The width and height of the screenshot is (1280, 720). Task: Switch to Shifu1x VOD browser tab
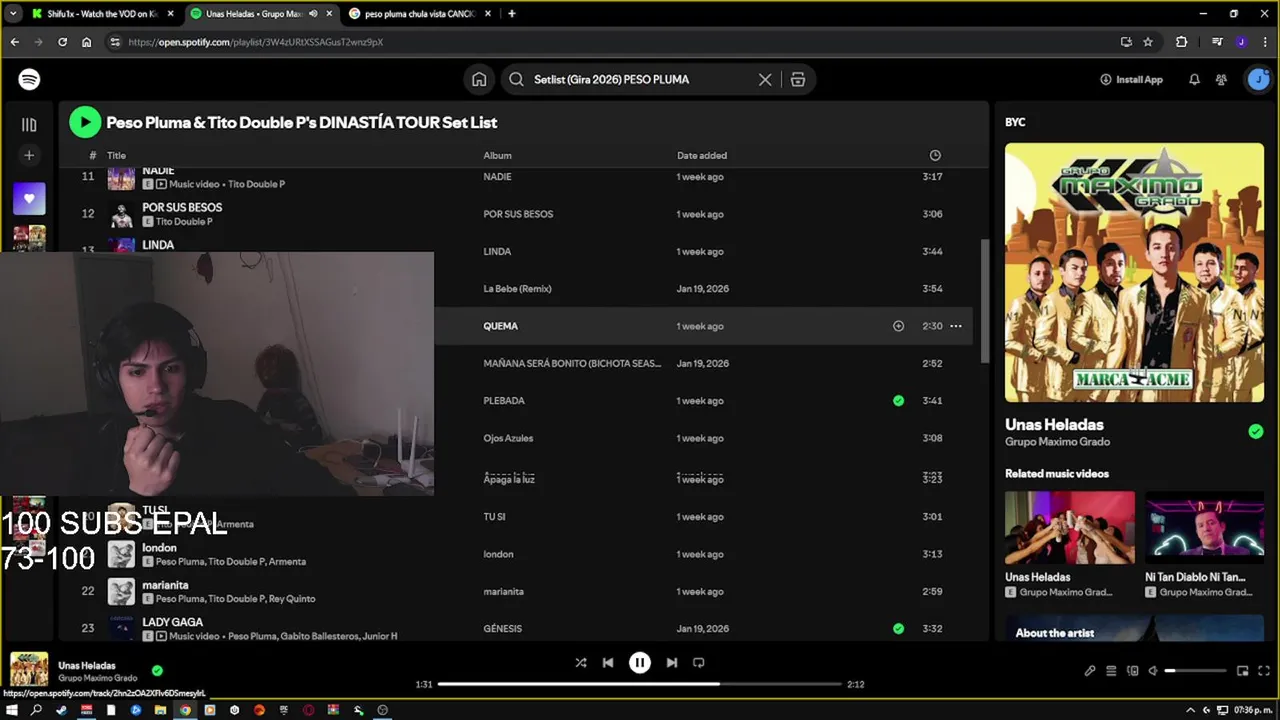click(x=102, y=14)
